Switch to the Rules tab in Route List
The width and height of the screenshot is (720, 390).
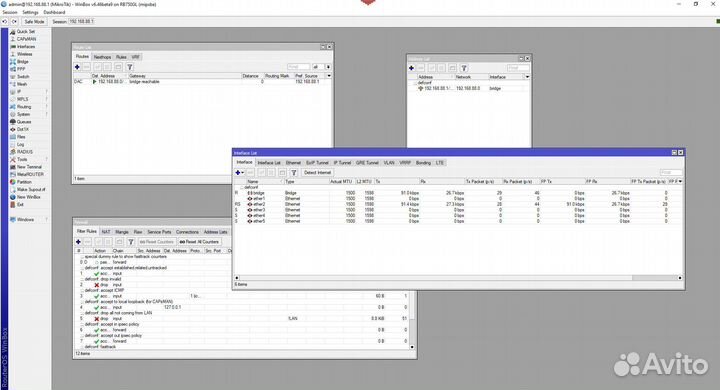[x=121, y=57]
